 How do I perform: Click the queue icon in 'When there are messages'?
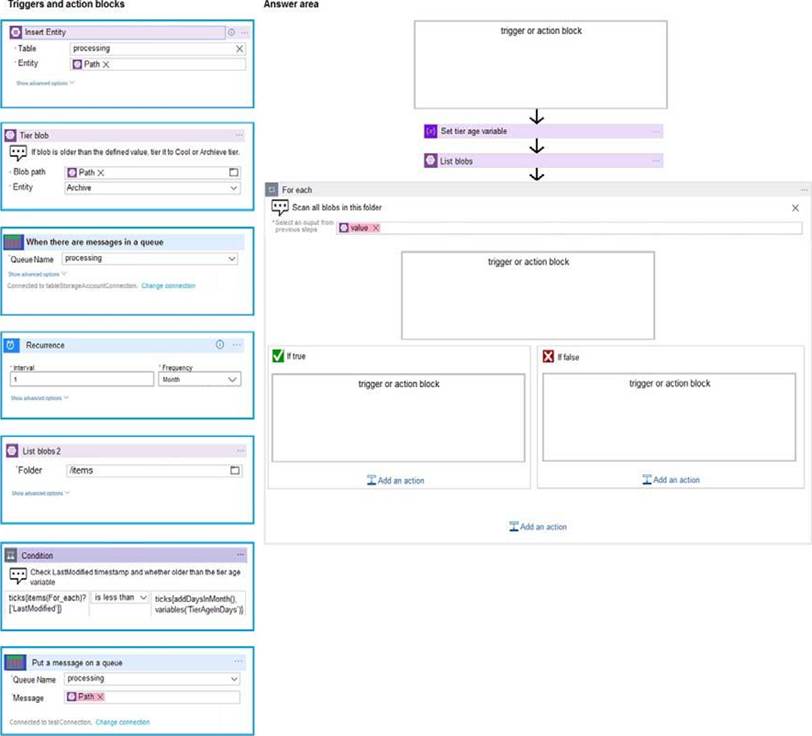[13, 241]
